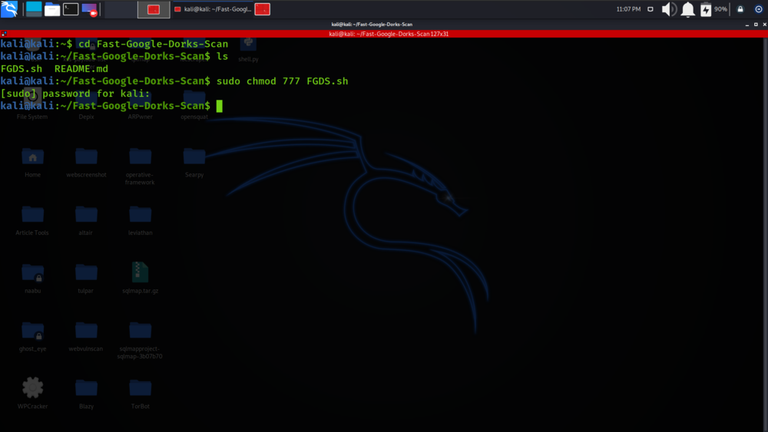Open power manager battery icon
The height and width of the screenshot is (432, 768).
tap(706, 9)
